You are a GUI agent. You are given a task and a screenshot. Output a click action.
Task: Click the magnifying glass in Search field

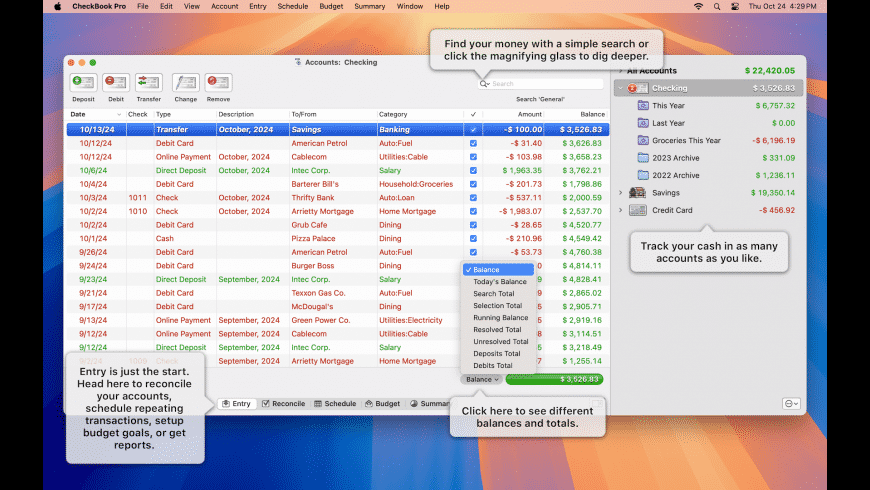tap(484, 84)
